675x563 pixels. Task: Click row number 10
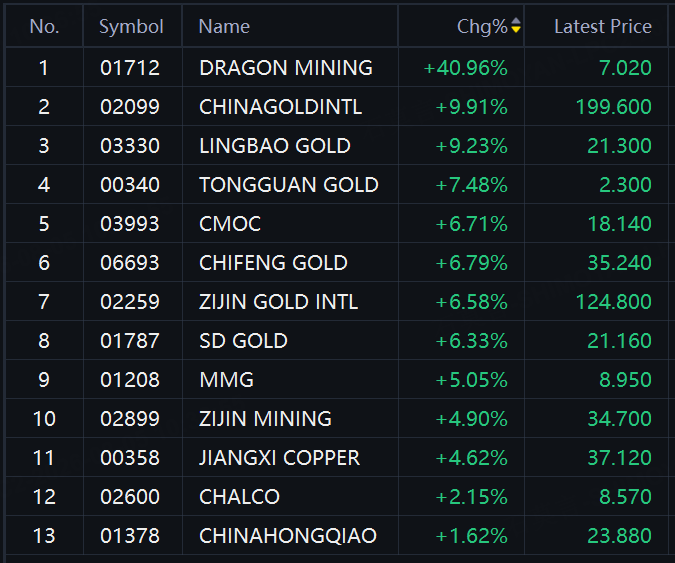click(44, 419)
